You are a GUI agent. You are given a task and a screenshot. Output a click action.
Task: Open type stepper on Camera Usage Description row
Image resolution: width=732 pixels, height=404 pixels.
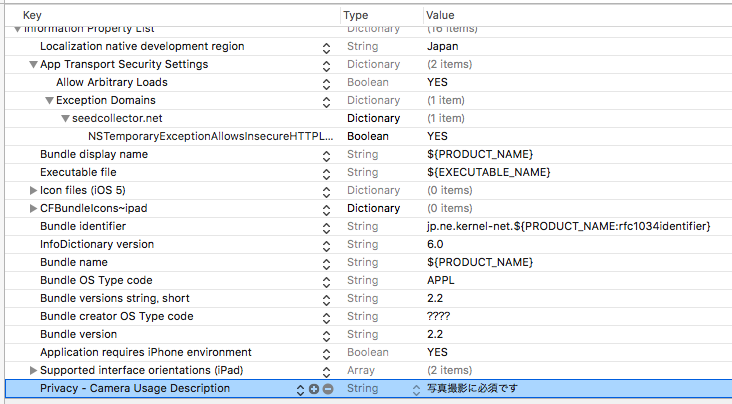(417, 388)
